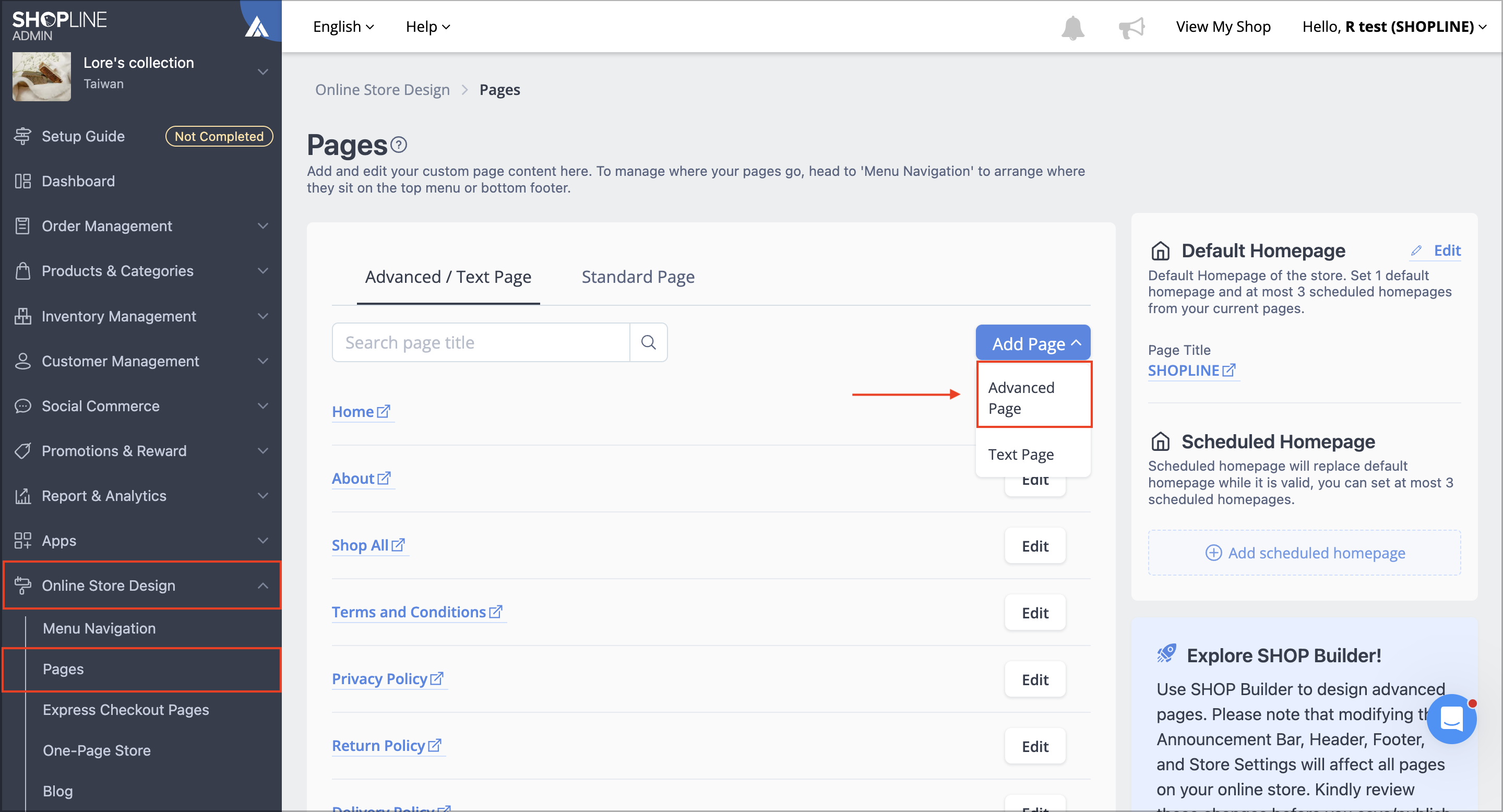This screenshot has height=812, width=1503.
Task: Click the Social Commerce chat icon
Action: pos(23,406)
